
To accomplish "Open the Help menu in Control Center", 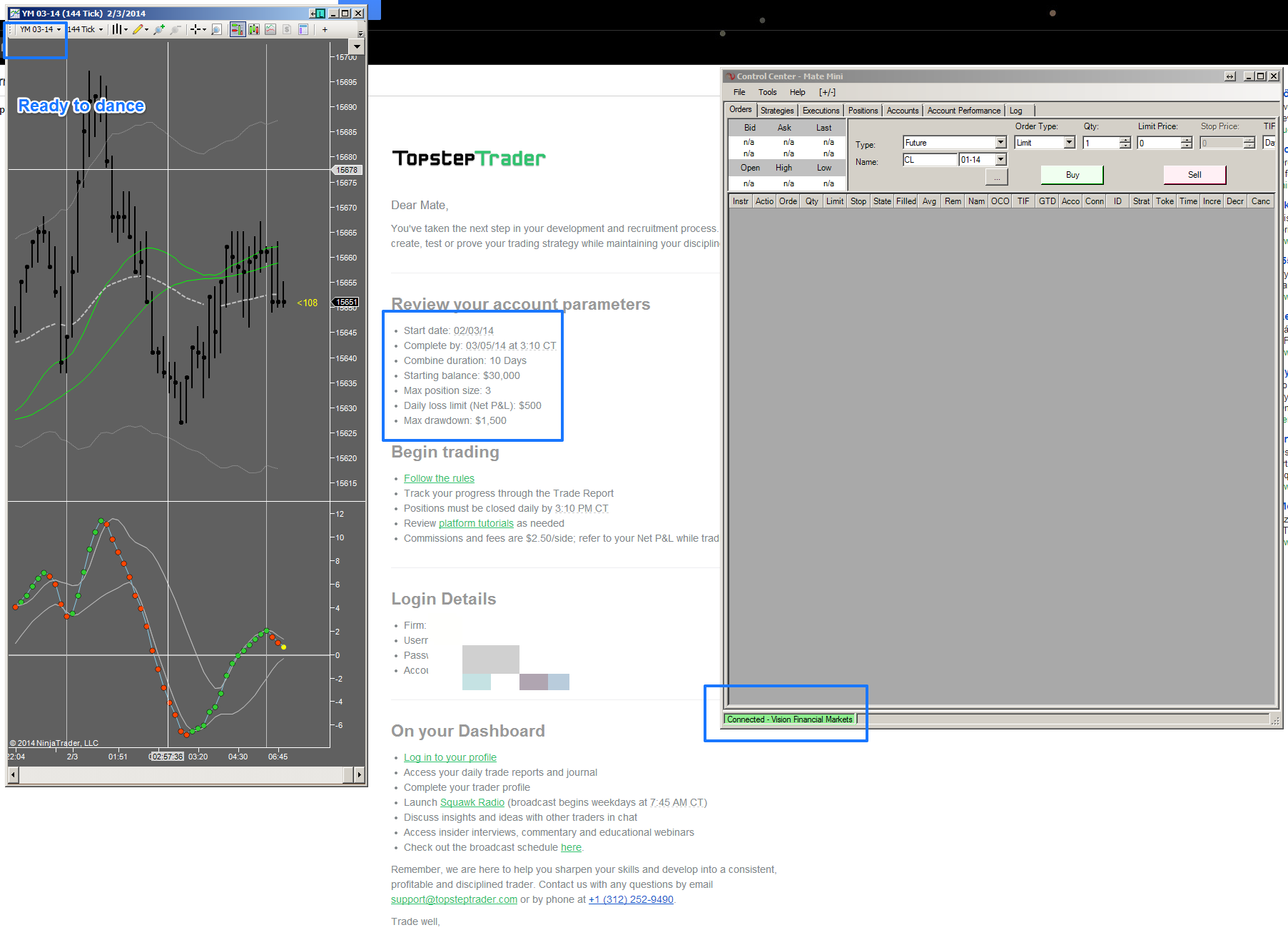I will [797, 92].
